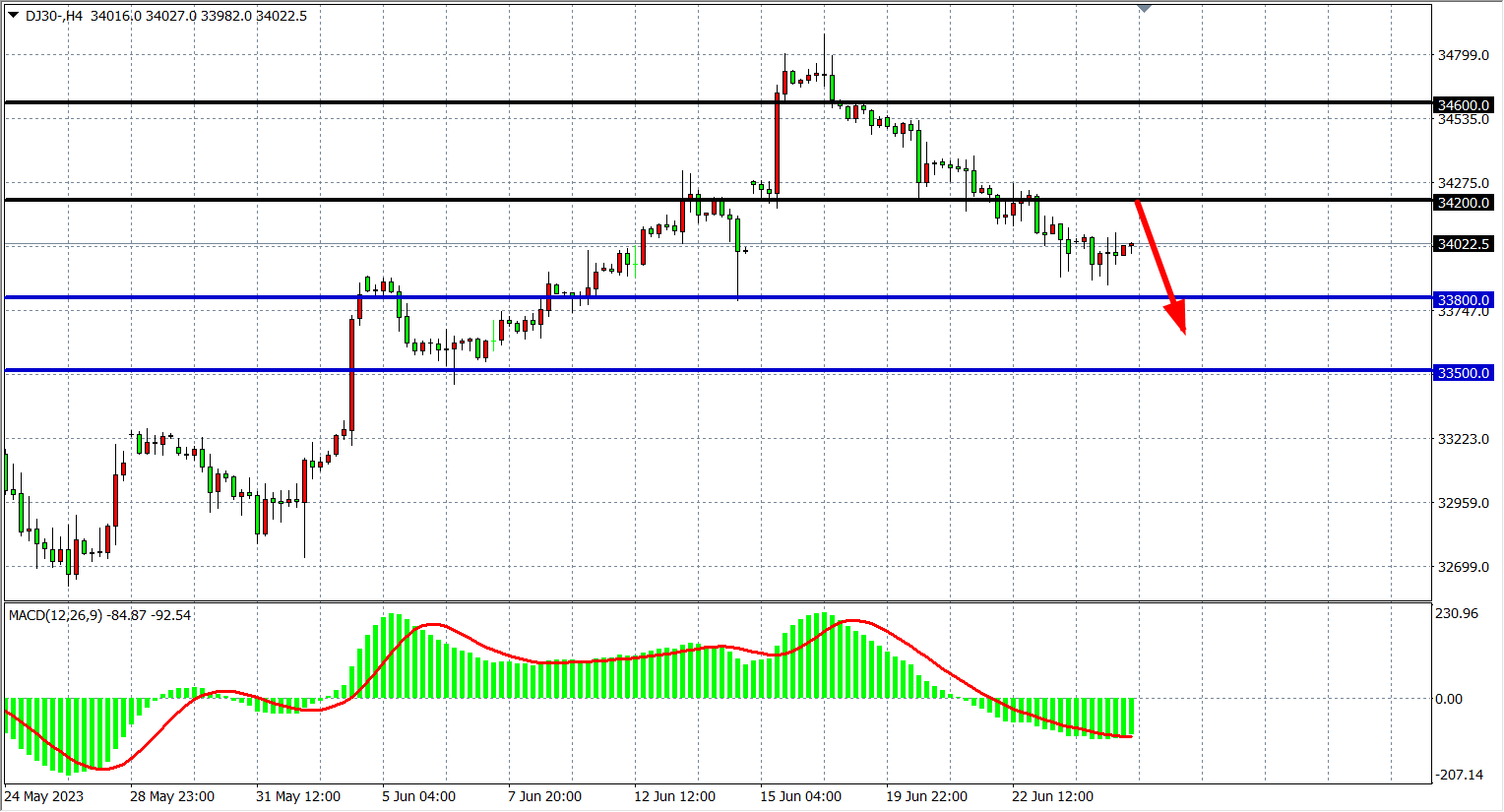This screenshot has width=1504, height=812.
Task: Click the 5 Jun 04:00 date label
Action: (x=418, y=796)
